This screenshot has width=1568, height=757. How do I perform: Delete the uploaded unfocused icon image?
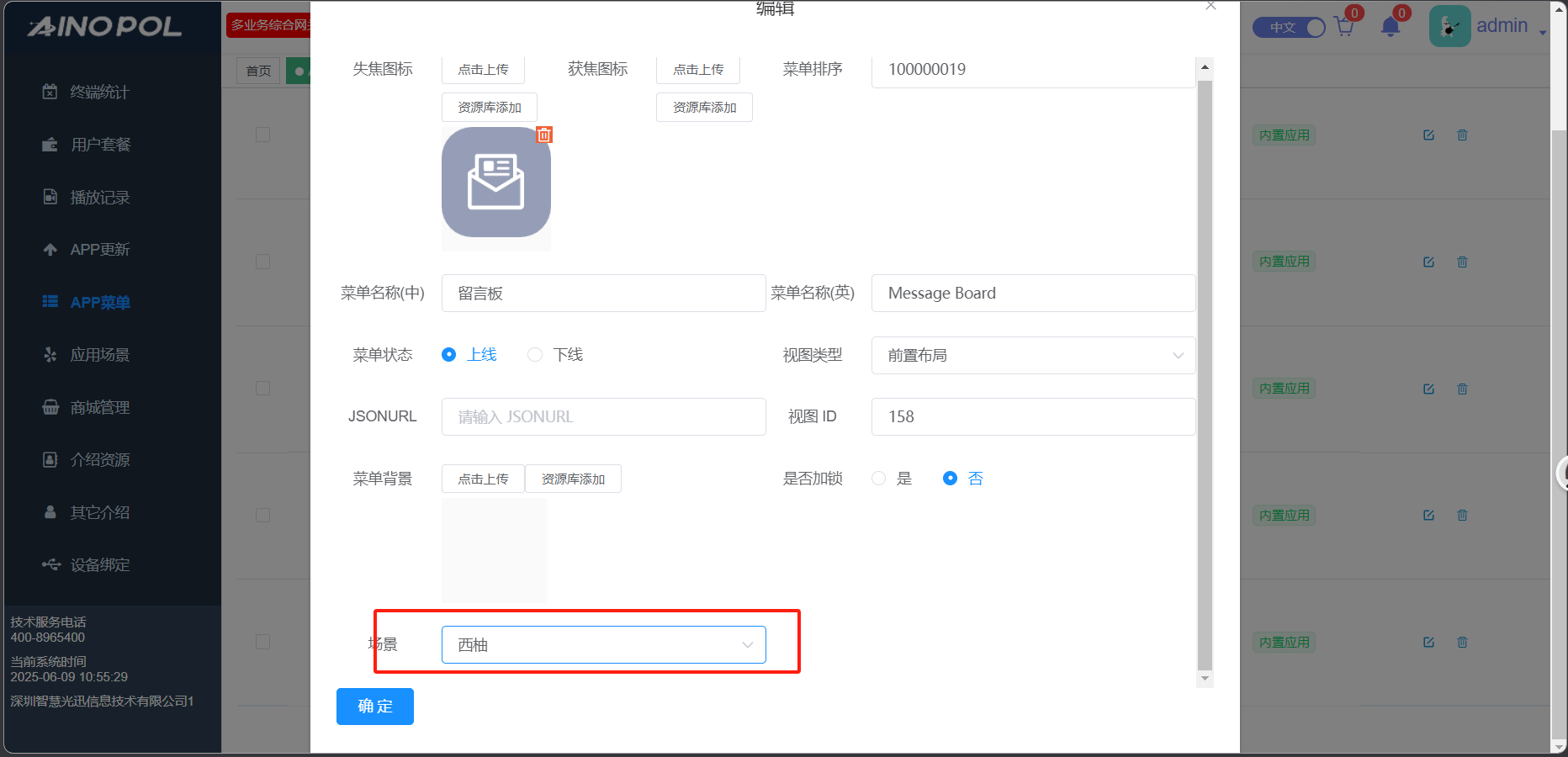[544, 135]
